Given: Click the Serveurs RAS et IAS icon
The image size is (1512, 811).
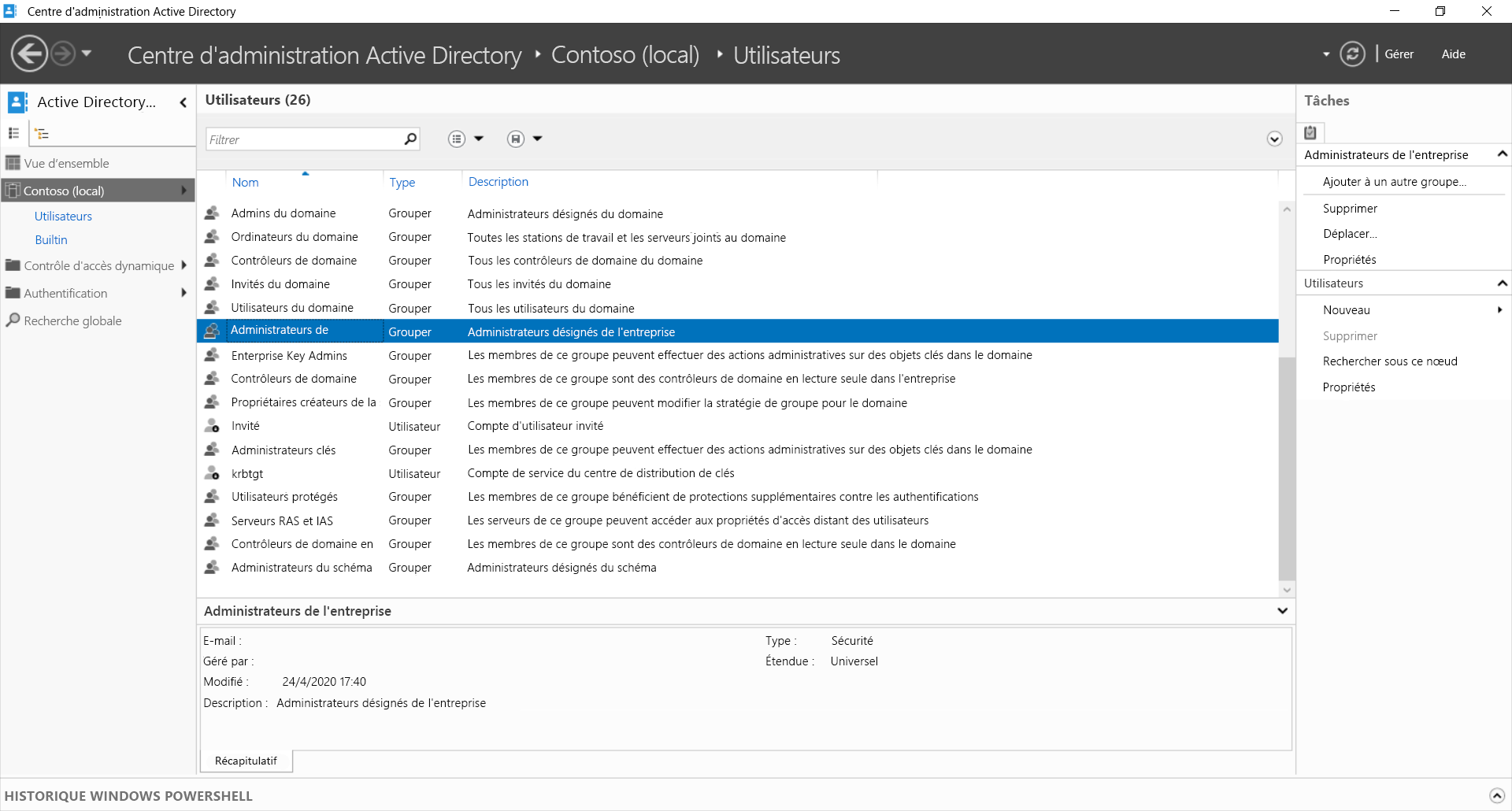Looking at the screenshot, I should click(212, 520).
